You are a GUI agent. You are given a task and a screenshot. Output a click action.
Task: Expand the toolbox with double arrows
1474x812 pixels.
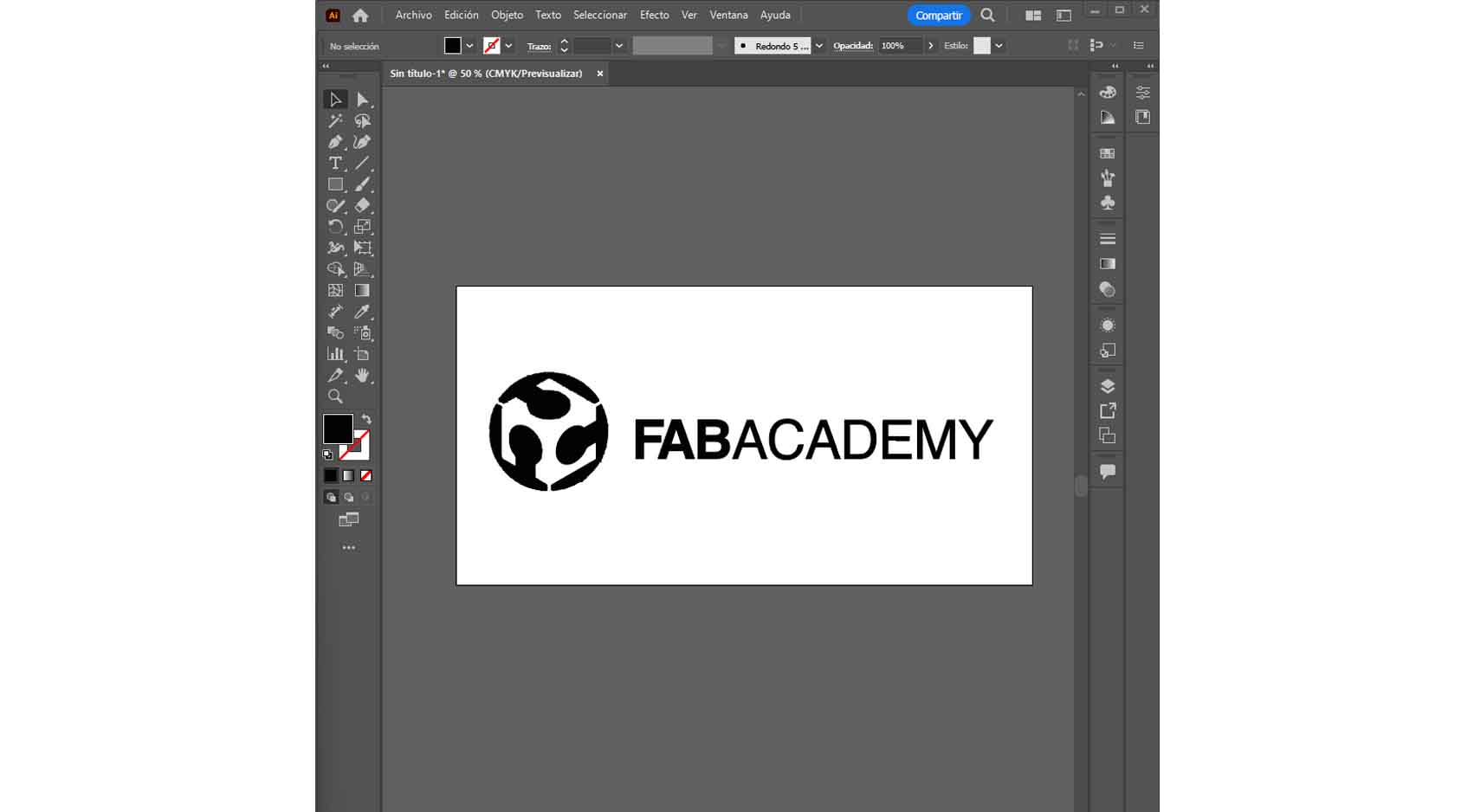[x=326, y=66]
